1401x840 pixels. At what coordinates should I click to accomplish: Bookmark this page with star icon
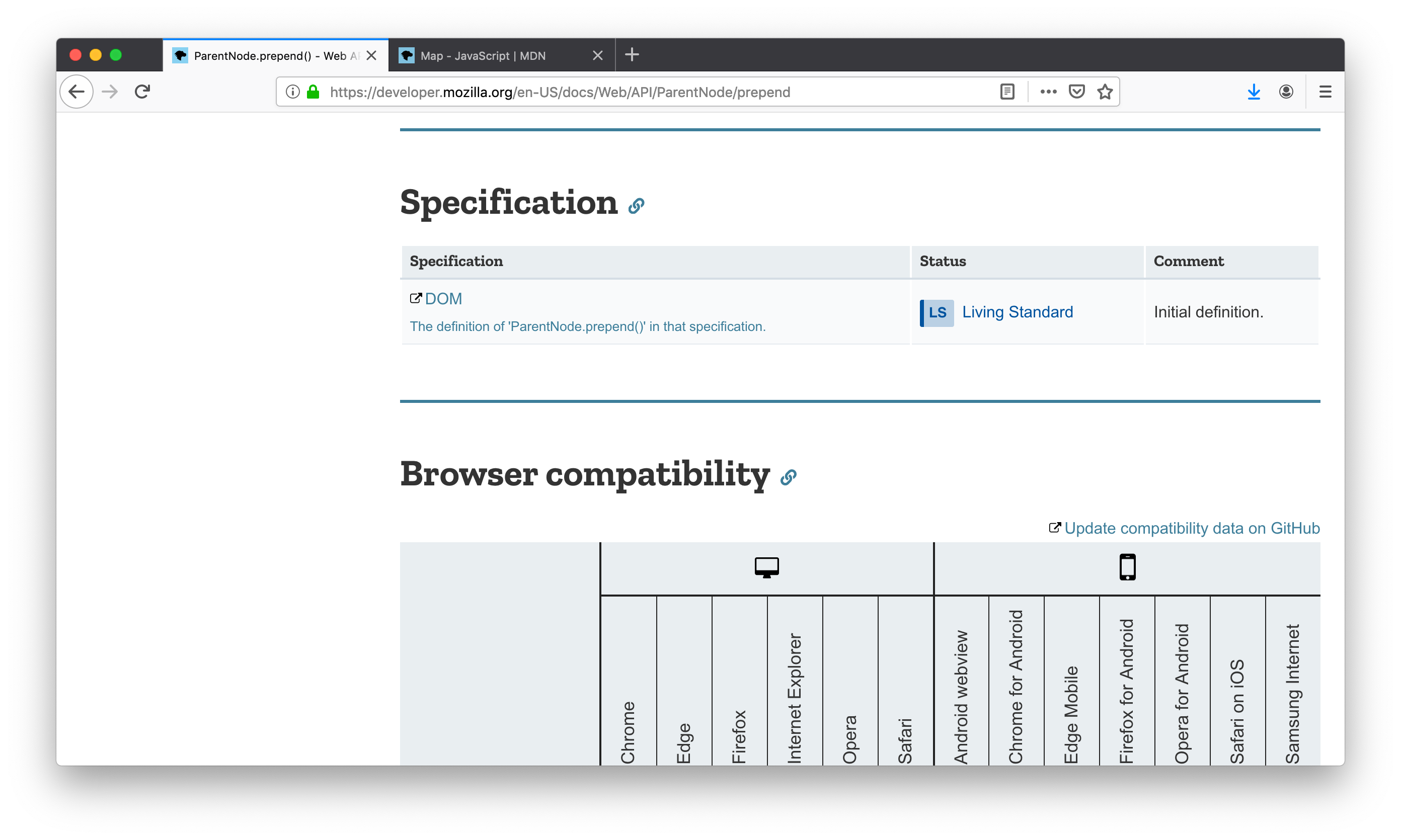[1105, 92]
